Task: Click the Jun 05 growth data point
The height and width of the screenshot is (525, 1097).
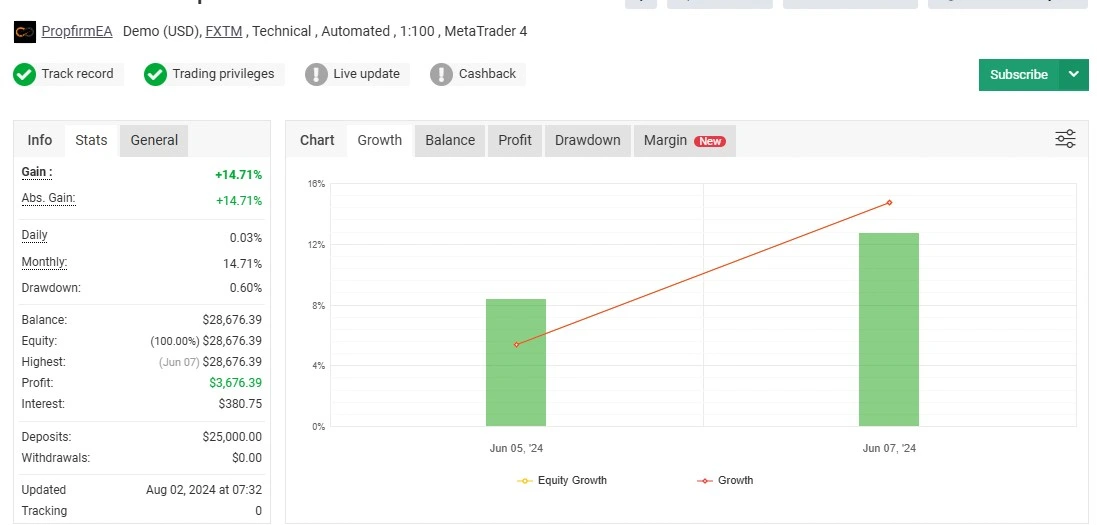Action: [x=516, y=345]
